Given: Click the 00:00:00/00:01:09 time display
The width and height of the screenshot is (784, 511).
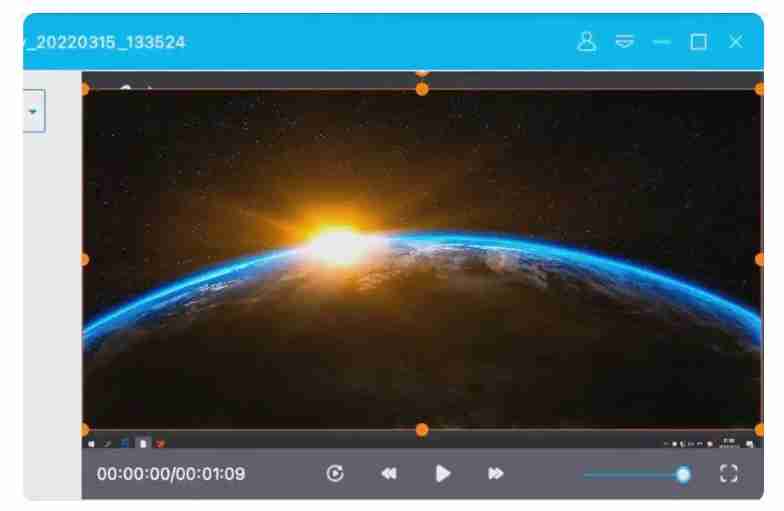Looking at the screenshot, I should pyautogui.click(x=171, y=474).
